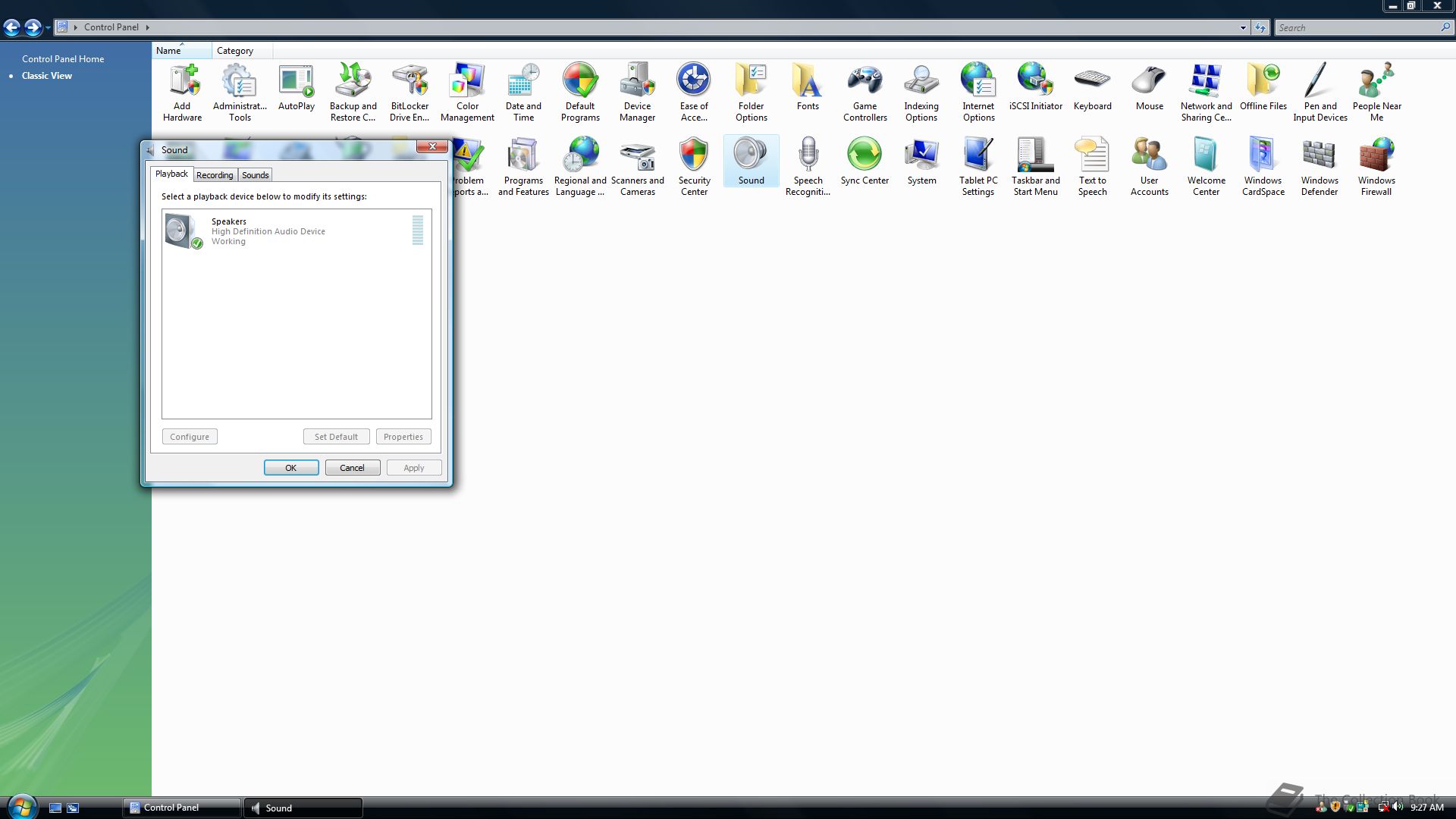Select the Speakers playback device

coord(297,231)
